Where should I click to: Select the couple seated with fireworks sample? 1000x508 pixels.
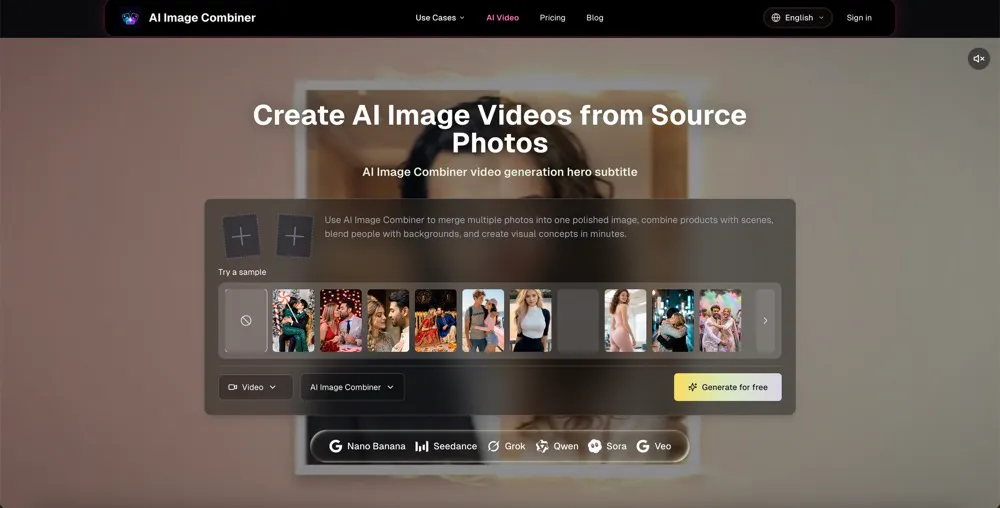pyautogui.click(x=436, y=321)
